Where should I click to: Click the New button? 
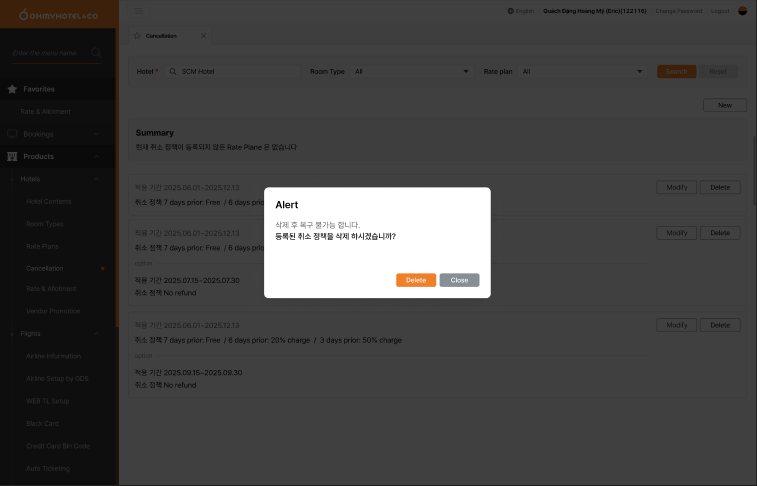coord(725,105)
